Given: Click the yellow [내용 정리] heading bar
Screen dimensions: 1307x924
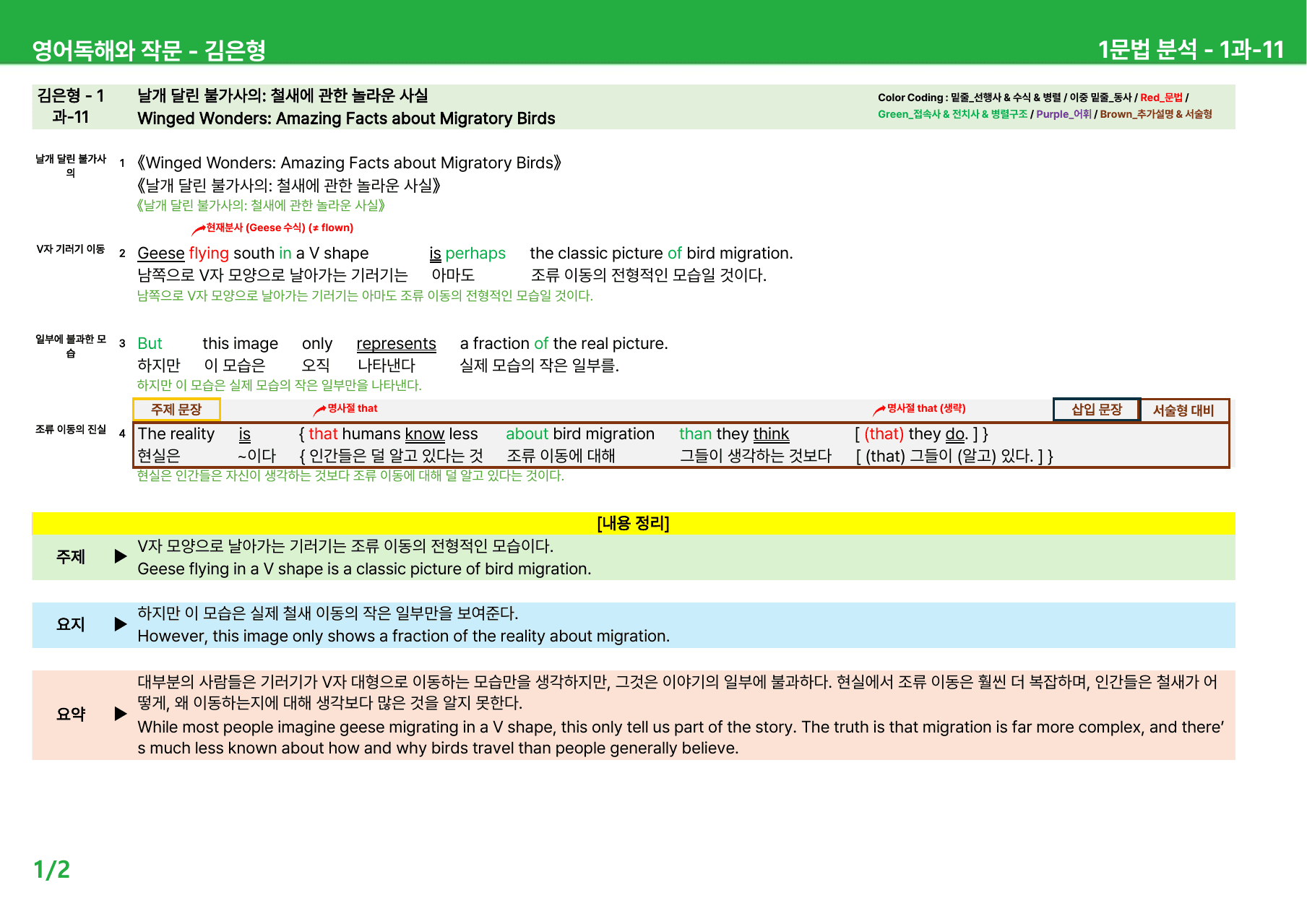Looking at the screenshot, I should point(634,523).
